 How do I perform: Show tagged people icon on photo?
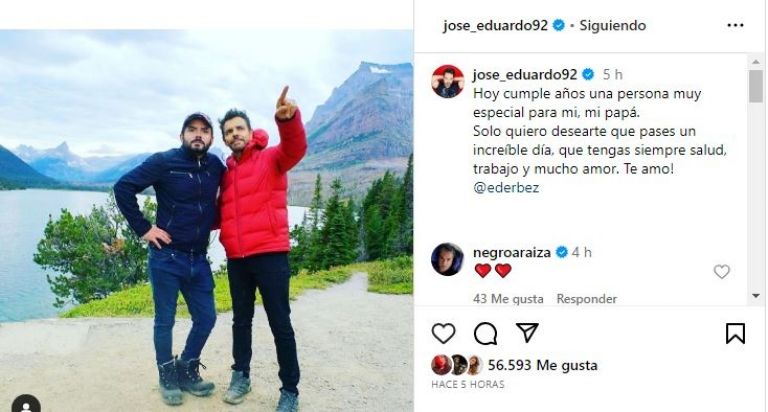25,405
